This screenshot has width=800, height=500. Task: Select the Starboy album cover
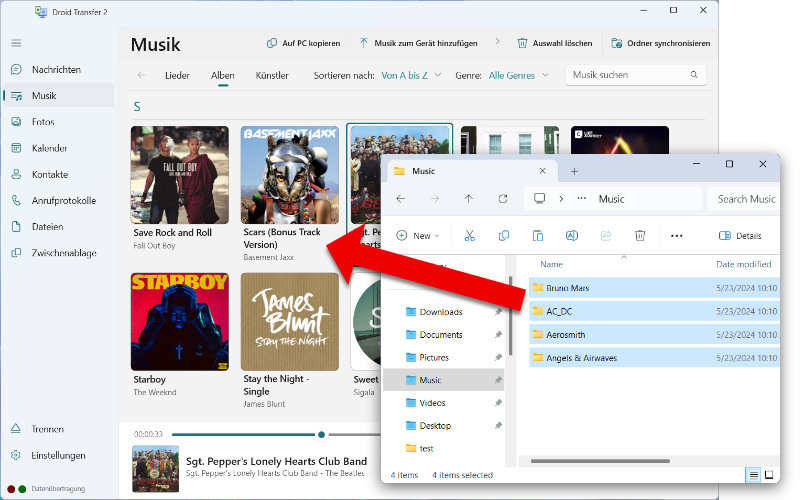pyautogui.click(x=180, y=322)
